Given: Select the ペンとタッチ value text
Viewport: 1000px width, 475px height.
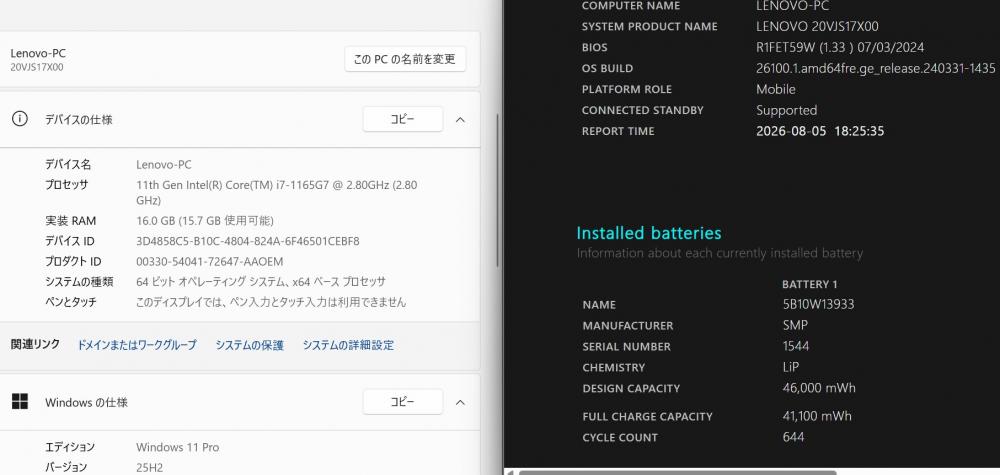Looking at the screenshot, I should 271,302.
